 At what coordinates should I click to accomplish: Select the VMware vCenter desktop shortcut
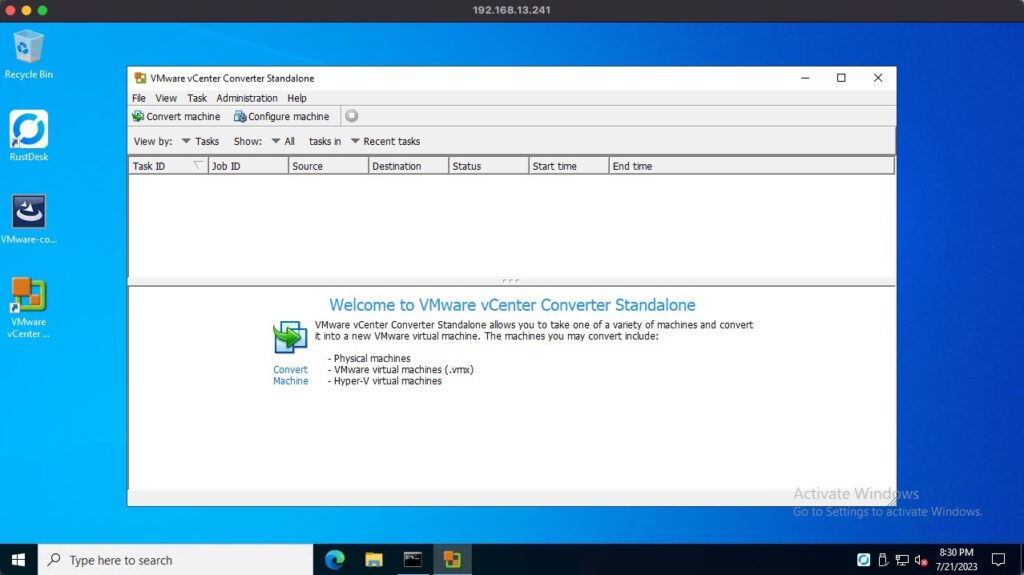coord(29,308)
